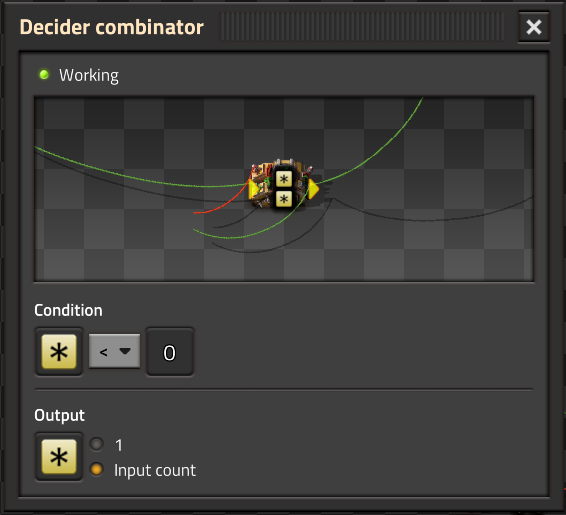Click the upper asterisk icon on combinator
Image resolution: width=566 pixels, height=515 pixels.
tap(284, 179)
